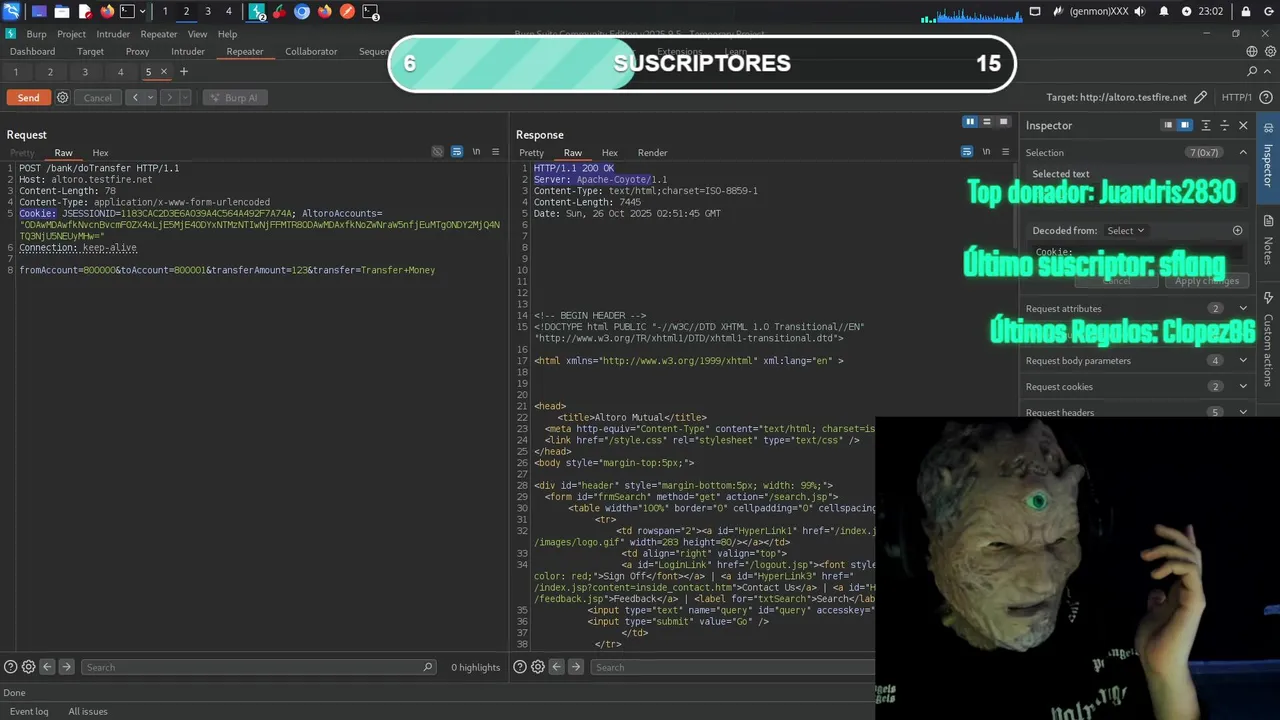Open the Intruder menu in menu bar

point(113,34)
